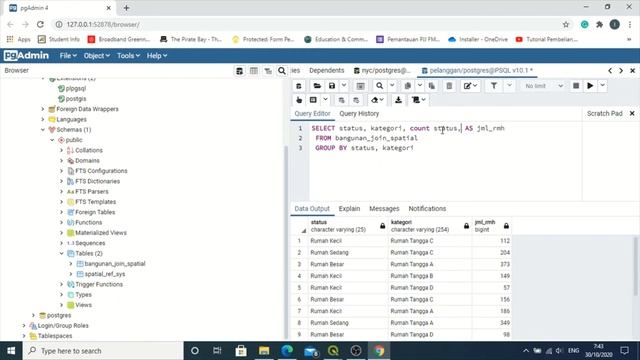The height and width of the screenshot is (360, 640).
Task: Click the Search Objects magnifier in Browser
Action: (282, 71)
